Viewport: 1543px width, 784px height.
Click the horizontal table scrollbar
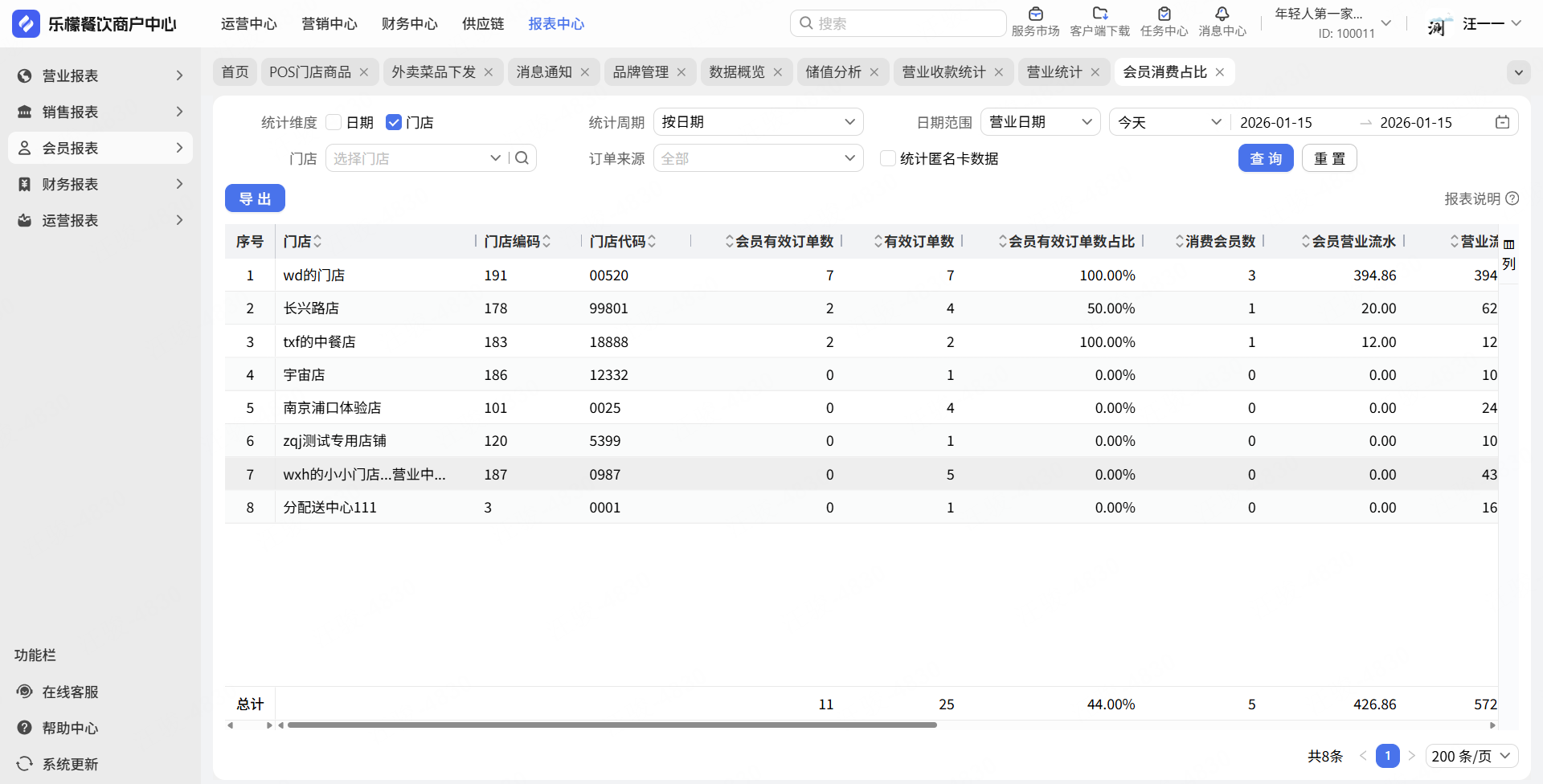(x=612, y=725)
